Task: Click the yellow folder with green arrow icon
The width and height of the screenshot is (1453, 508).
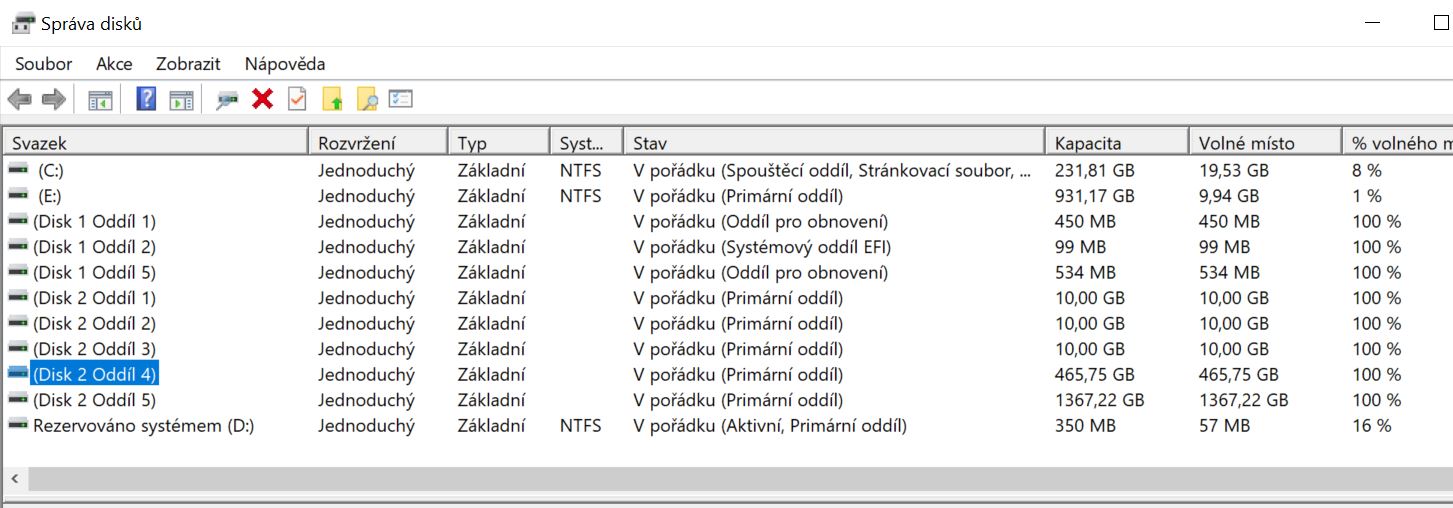Action: tap(333, 99)
